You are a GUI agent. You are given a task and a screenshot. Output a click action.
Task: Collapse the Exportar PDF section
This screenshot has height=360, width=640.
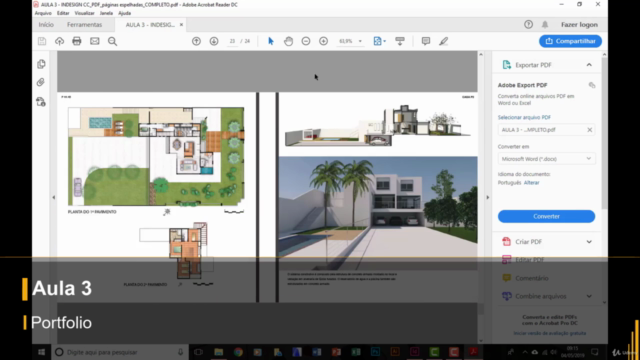pyautogui.click(x=589, y=65)
